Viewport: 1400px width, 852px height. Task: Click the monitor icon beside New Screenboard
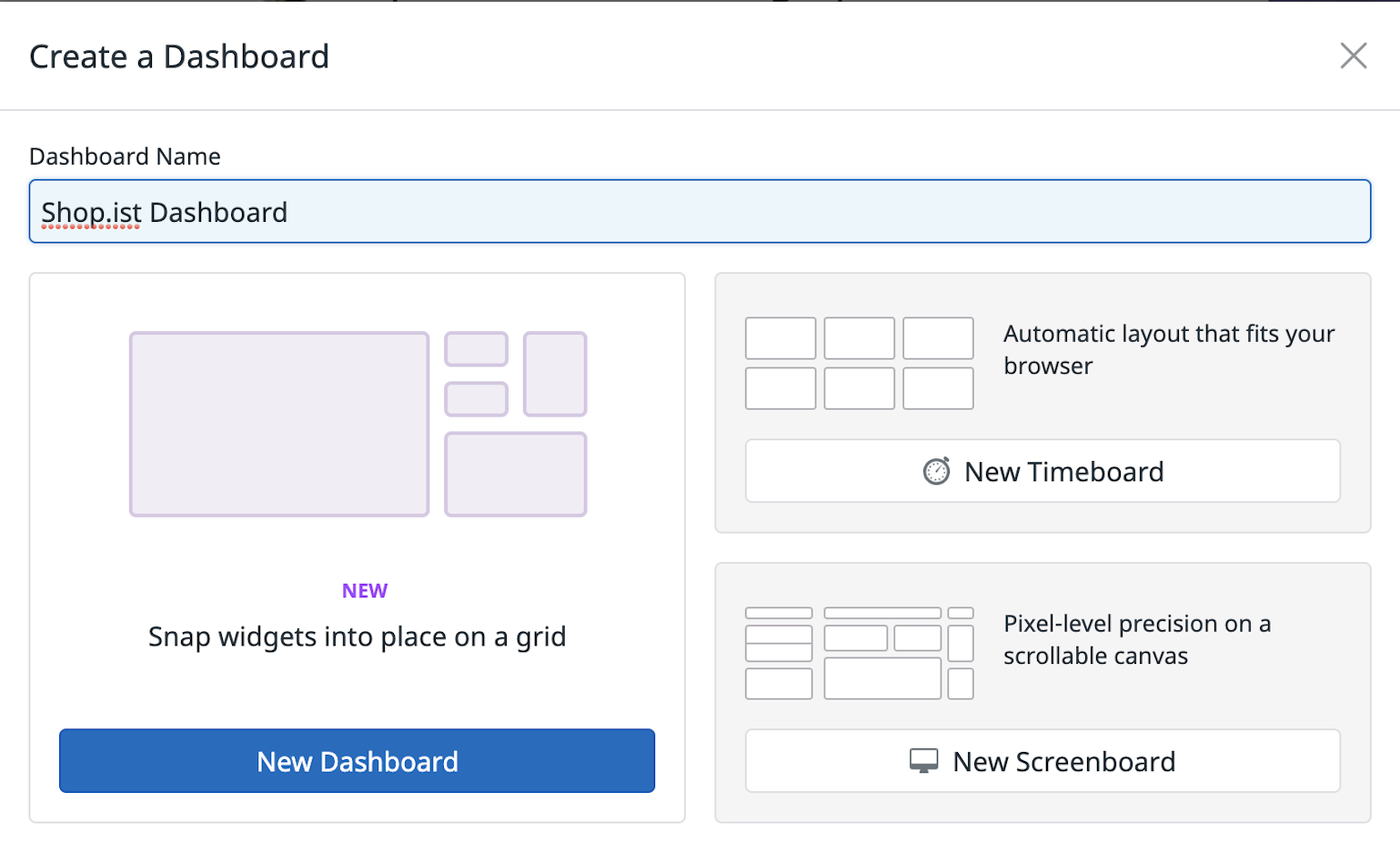(923, 761)
